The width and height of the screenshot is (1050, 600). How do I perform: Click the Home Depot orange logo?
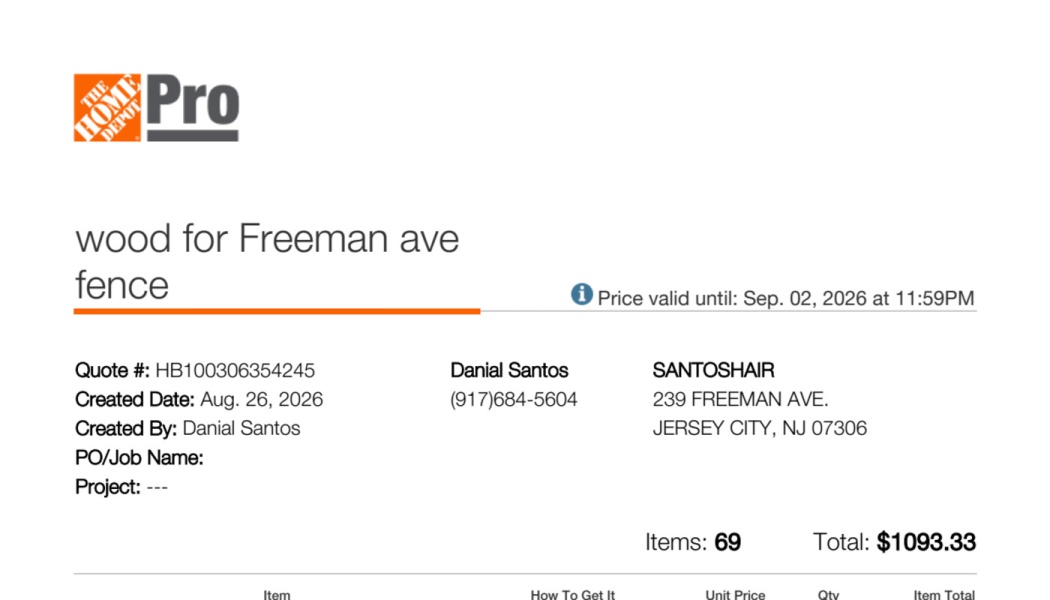107,108
